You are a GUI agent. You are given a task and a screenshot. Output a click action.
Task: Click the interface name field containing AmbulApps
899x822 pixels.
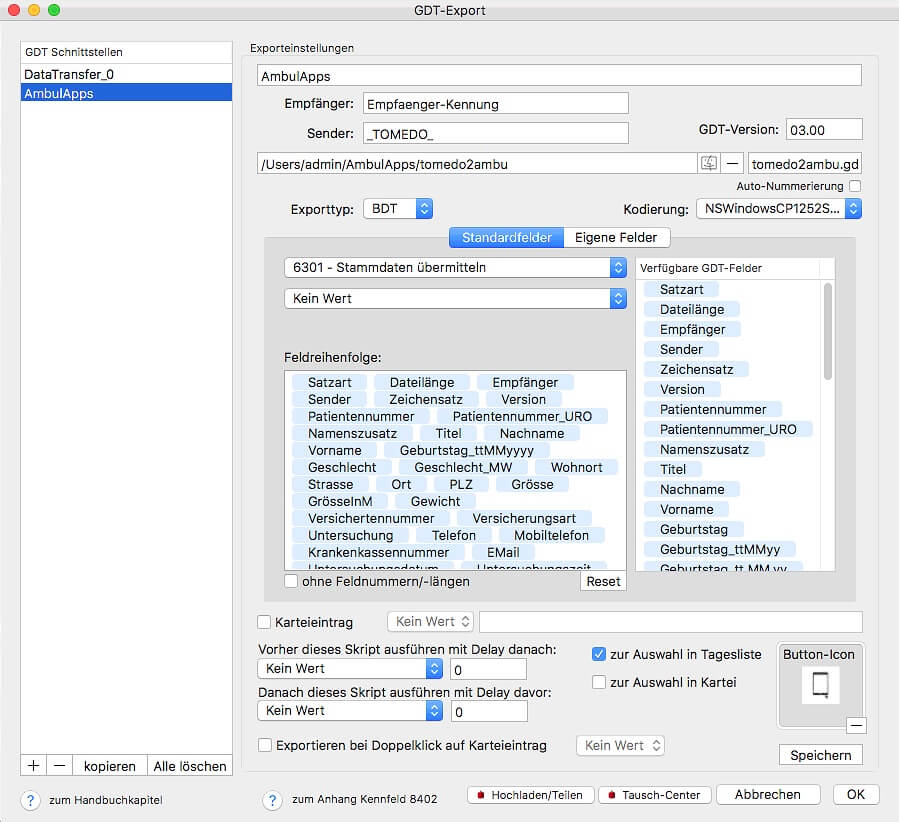[x=559, y=76]
